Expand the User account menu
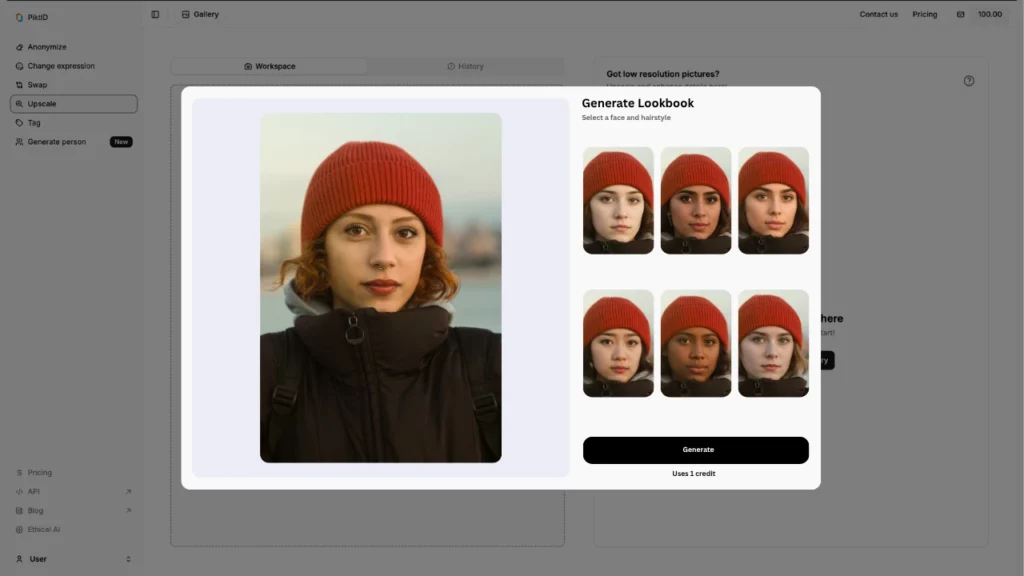The width and height of the screenshot is (1024, 576). tap(36, 559)
